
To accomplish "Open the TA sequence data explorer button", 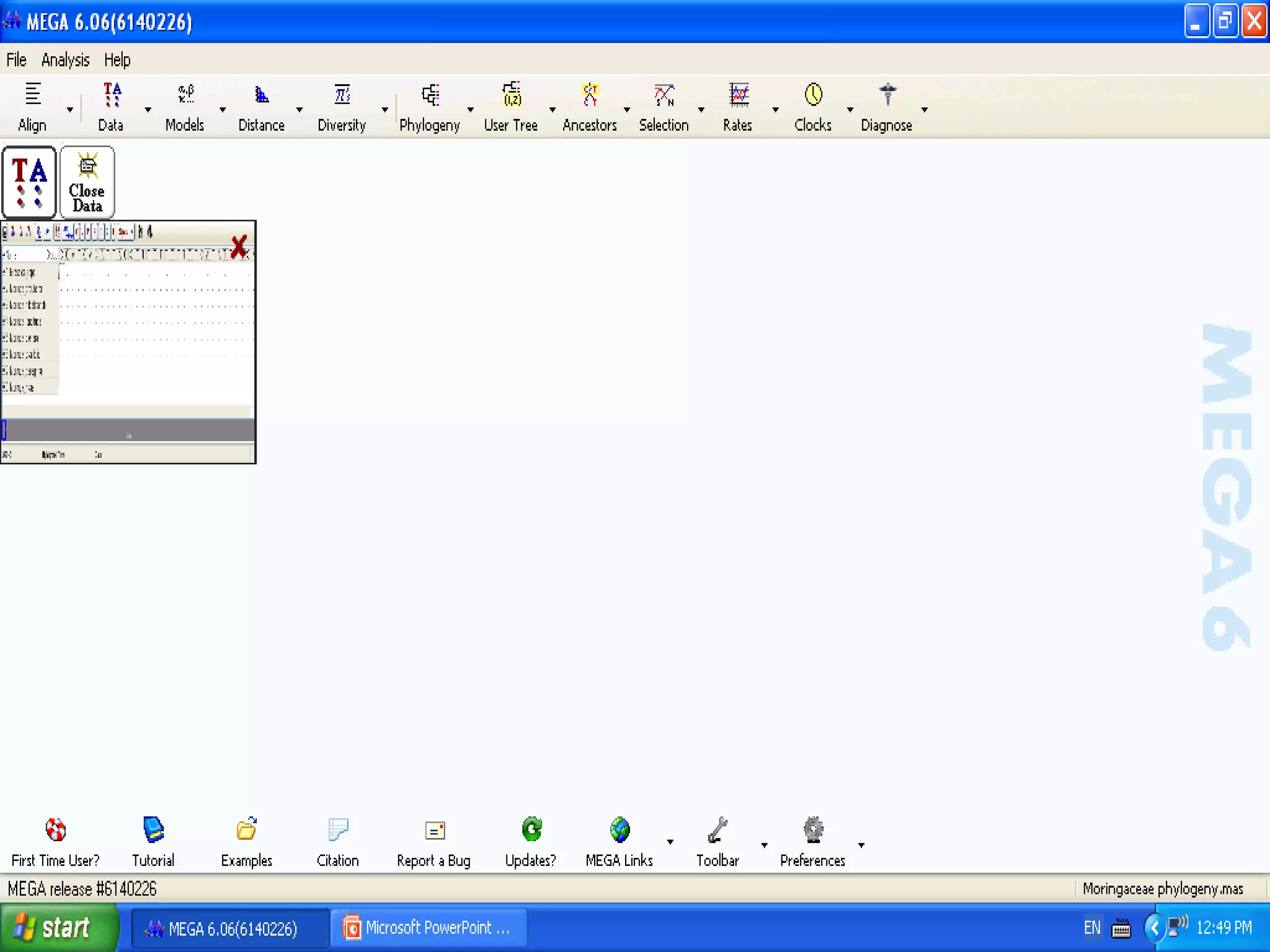I will (29, 182).
